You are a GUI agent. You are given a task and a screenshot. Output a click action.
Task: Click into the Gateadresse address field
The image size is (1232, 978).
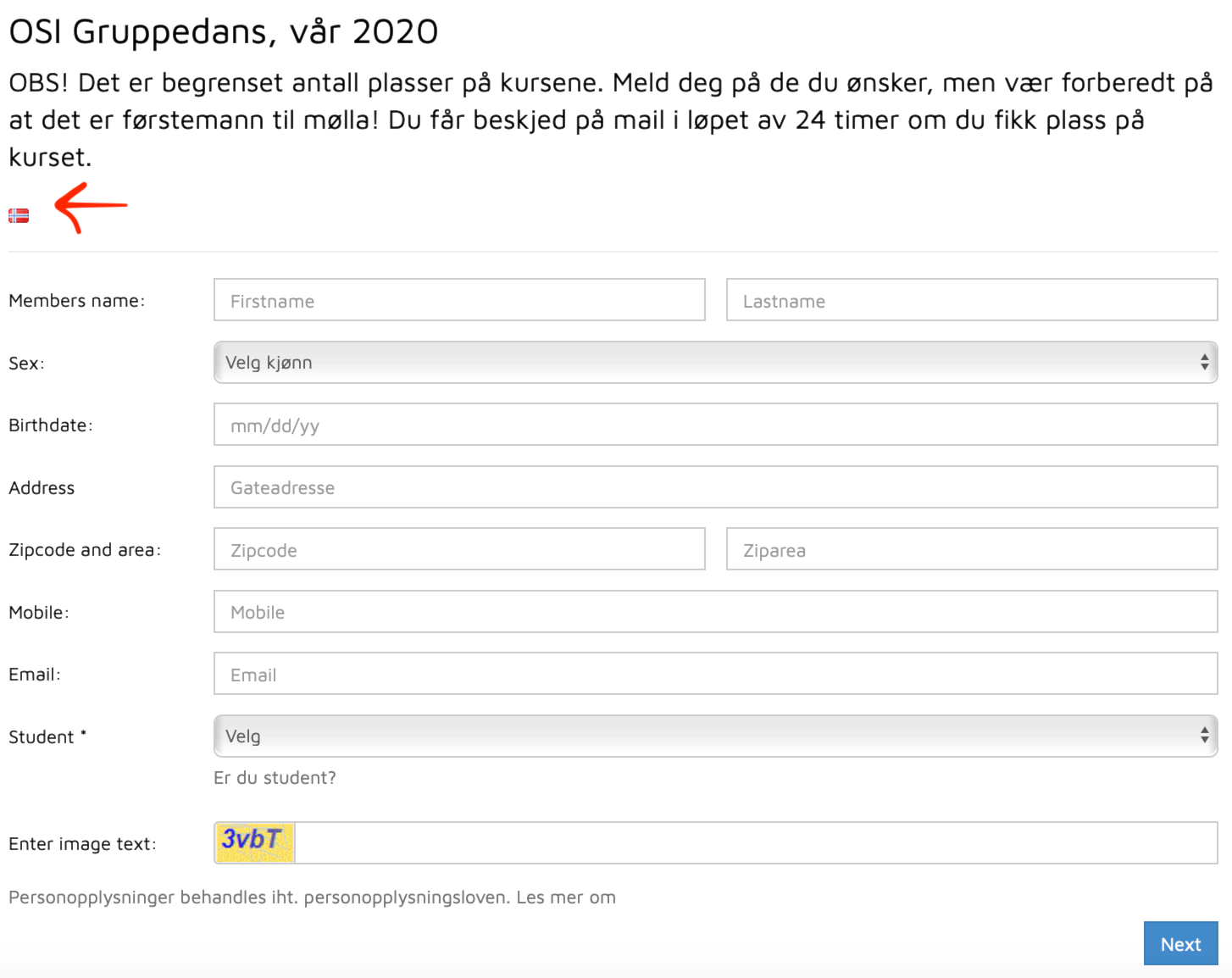[x=715, y=487]
